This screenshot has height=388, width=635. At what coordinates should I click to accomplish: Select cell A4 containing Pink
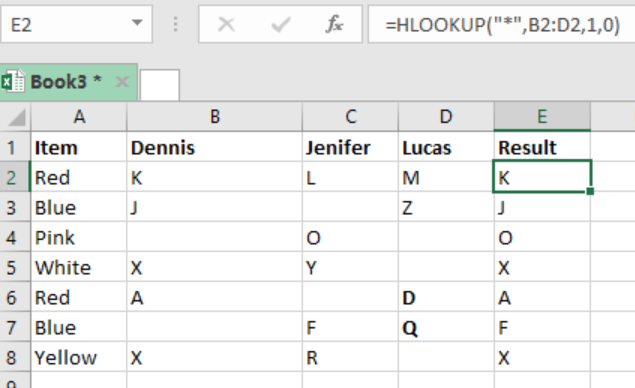79,237
